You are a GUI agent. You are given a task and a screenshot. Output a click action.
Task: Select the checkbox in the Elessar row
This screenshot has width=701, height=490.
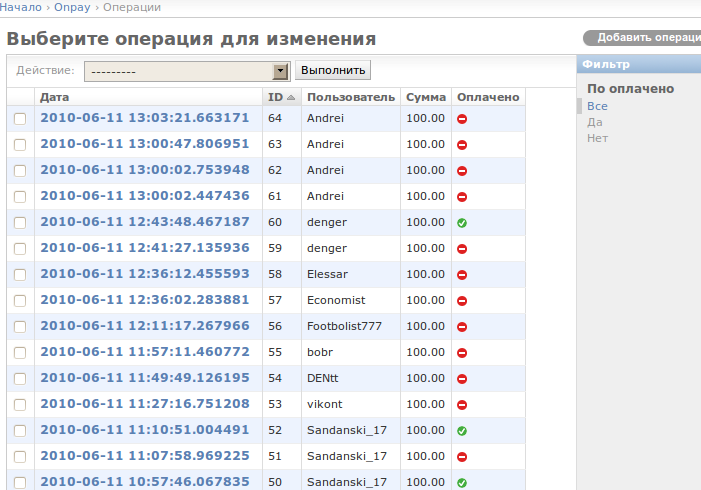click(x=20, y=274)
